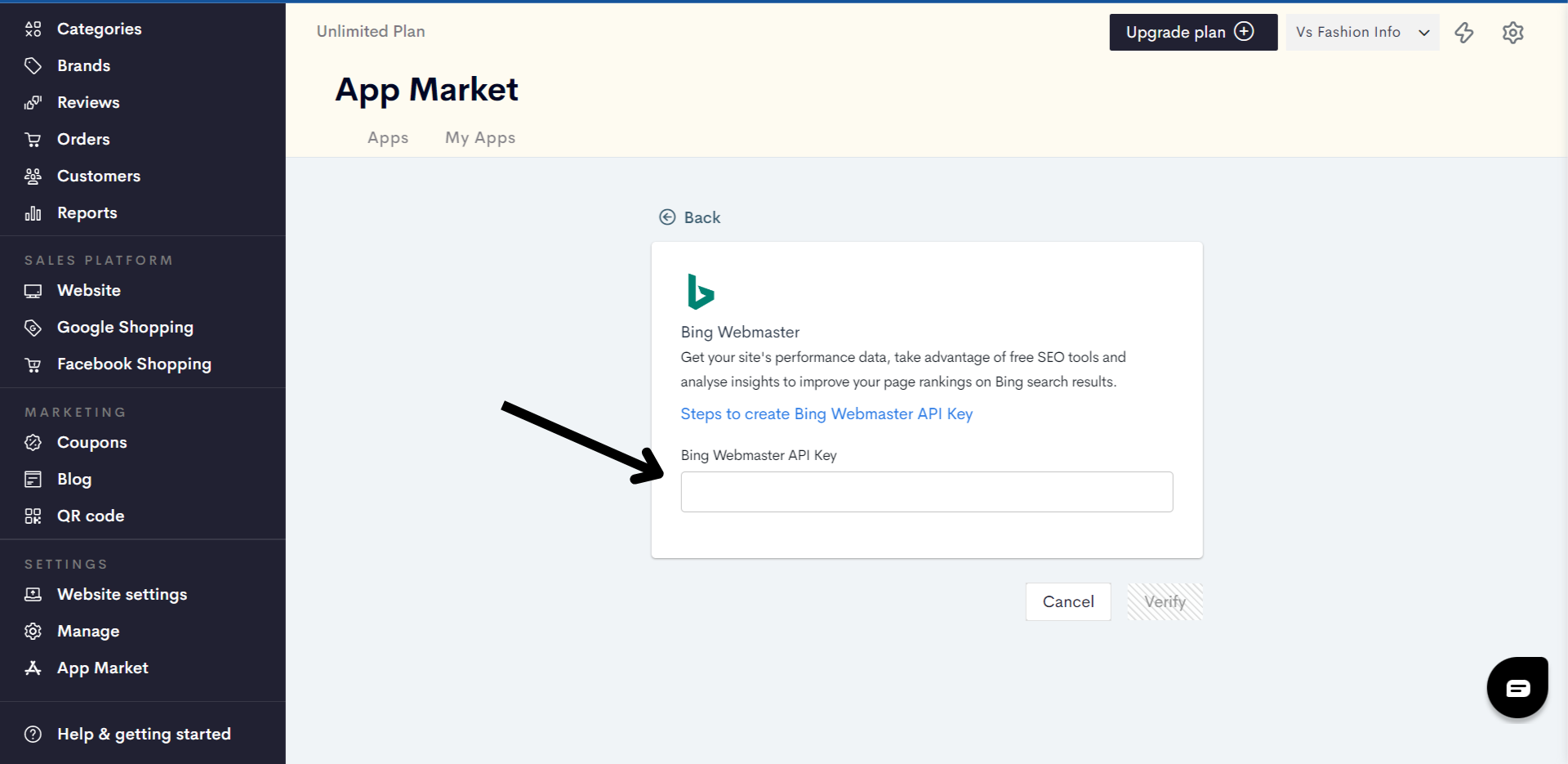Viewport: 1568px width, 764px height.
Task: Click the Verify button
Action: click(x=1165, y=602)
